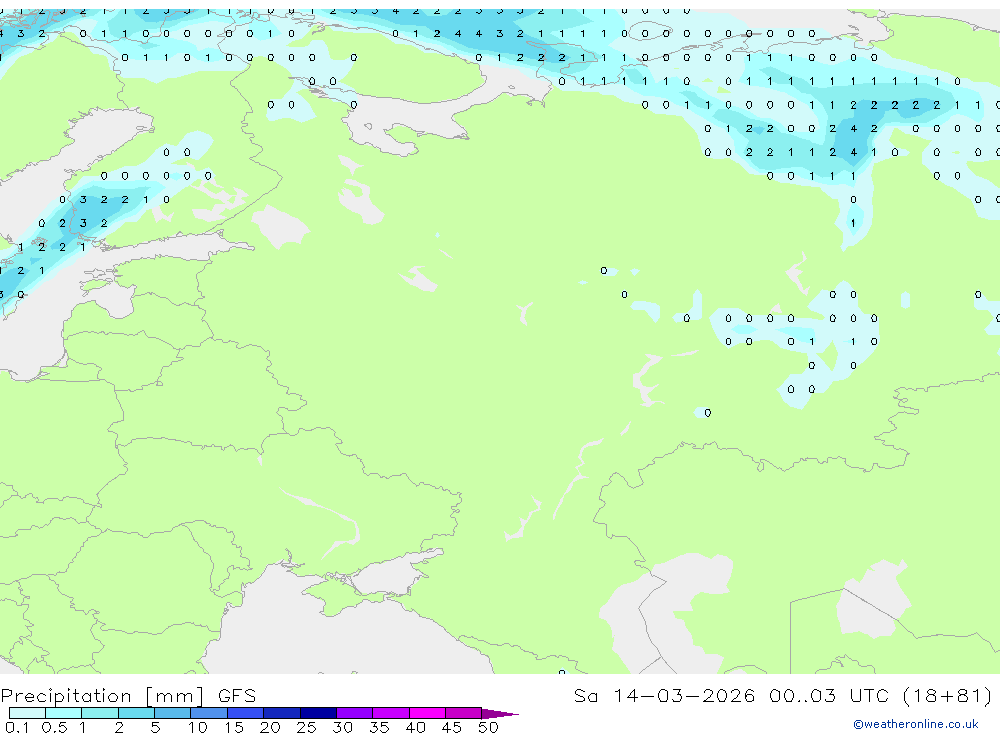Click the '5' legend scale label
This screenshot has height=733, width=1000.
pyautogui.click(x=155, y=727)
